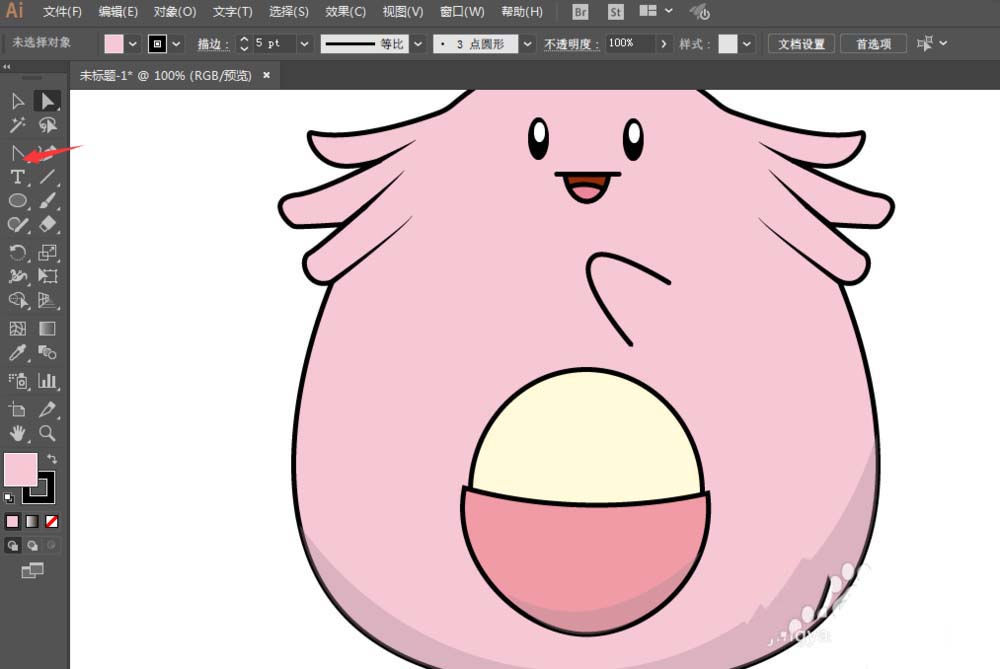
Task: Open the 文件(F) menu
Action: pos(62,11)
